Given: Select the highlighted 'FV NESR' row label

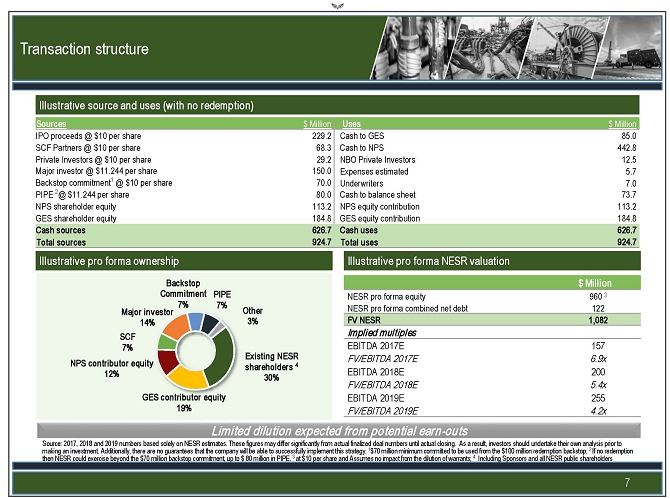Looking at the screenshot, I should click(x=364, y=320).
